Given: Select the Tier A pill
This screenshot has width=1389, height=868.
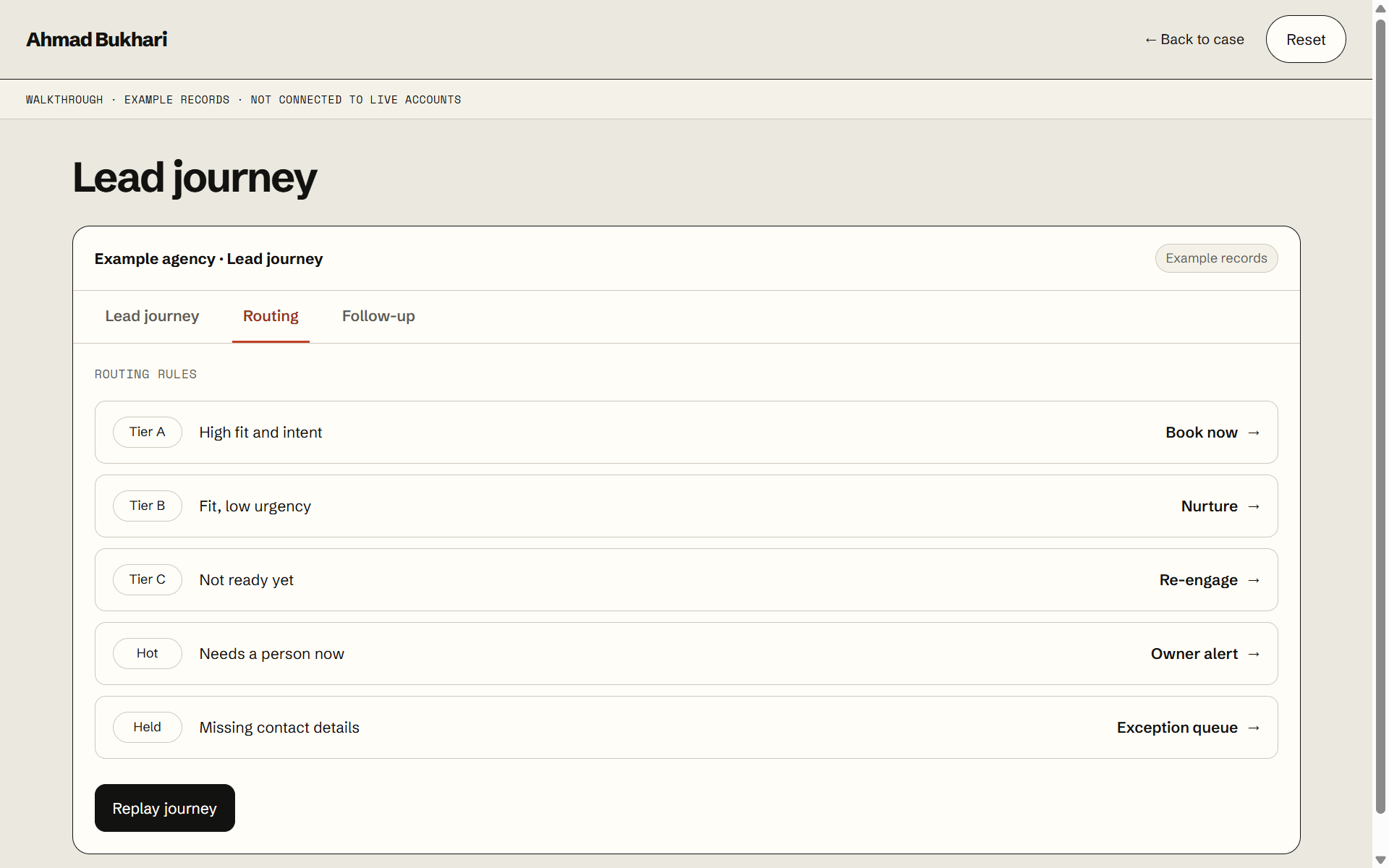Looking at the screenshot, I should pyautogui.click(x=148, y=432).
